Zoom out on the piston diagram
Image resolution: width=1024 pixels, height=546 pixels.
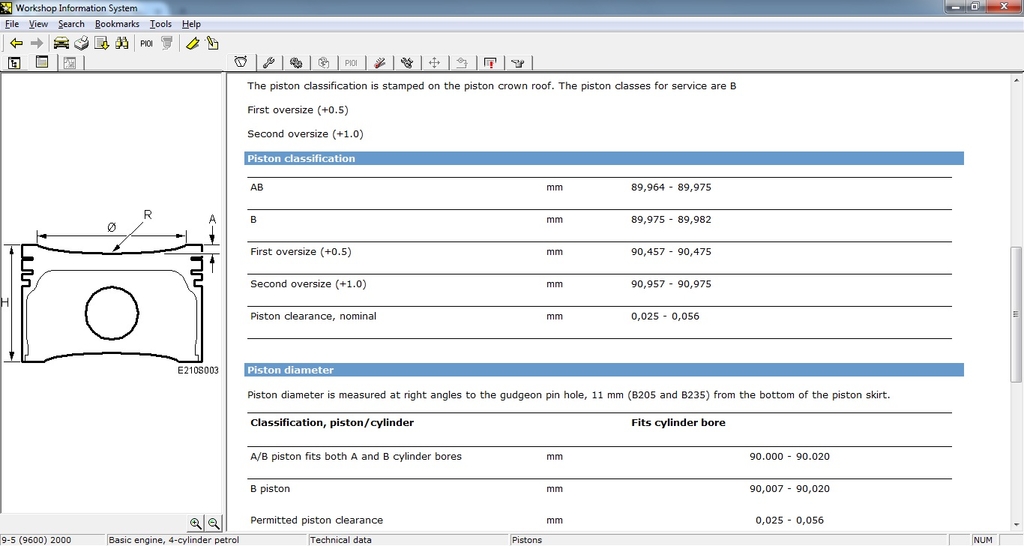pyautogui.click(x=213, y=523)
